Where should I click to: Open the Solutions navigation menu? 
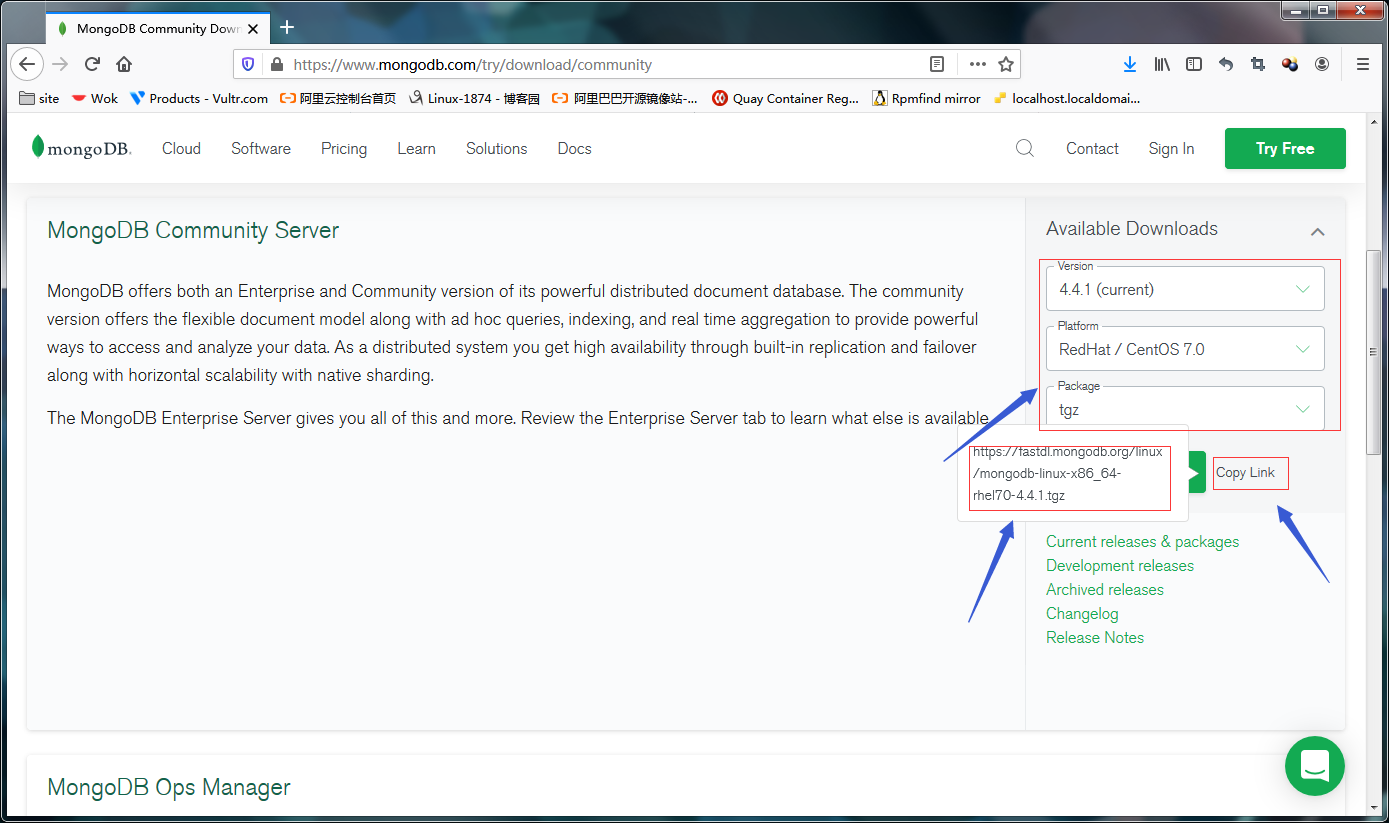(496, 148)
